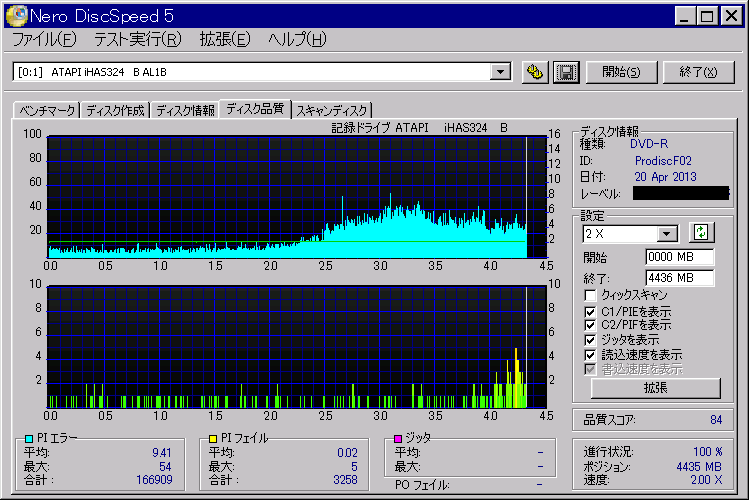Click the PI error total 166909
Image resolution: width=749 pixels, height=500 pixels.
(154, 479)
